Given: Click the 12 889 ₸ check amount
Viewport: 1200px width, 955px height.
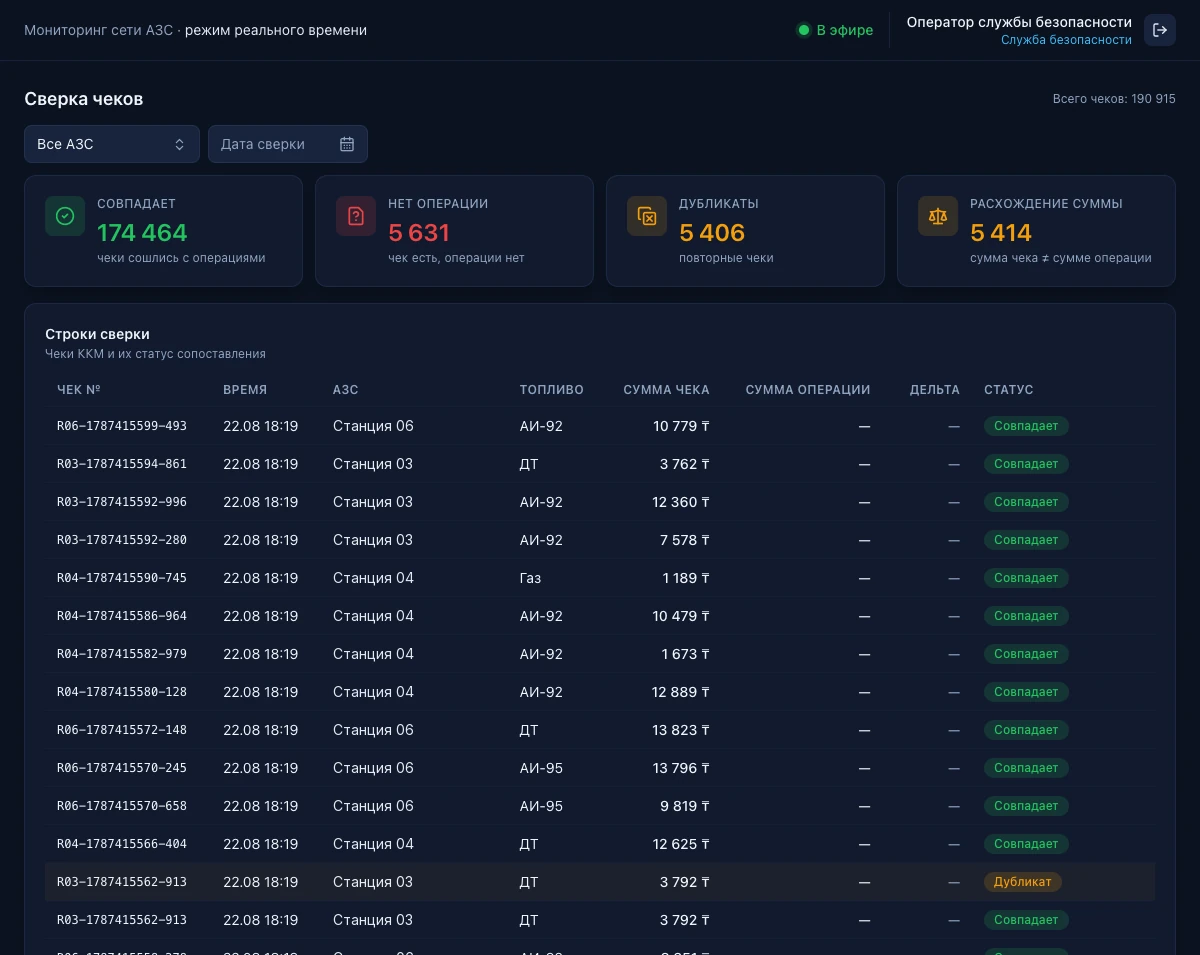Looking at the screenshot, I should [x=681, y=692].
